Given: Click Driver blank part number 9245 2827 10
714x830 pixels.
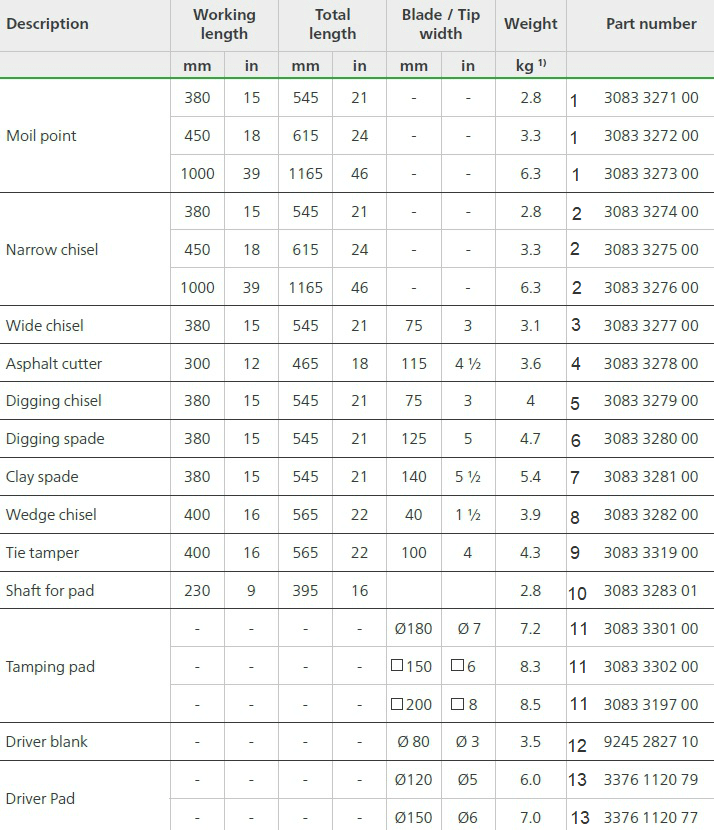Looking at the screenshot, I should 651,742.
